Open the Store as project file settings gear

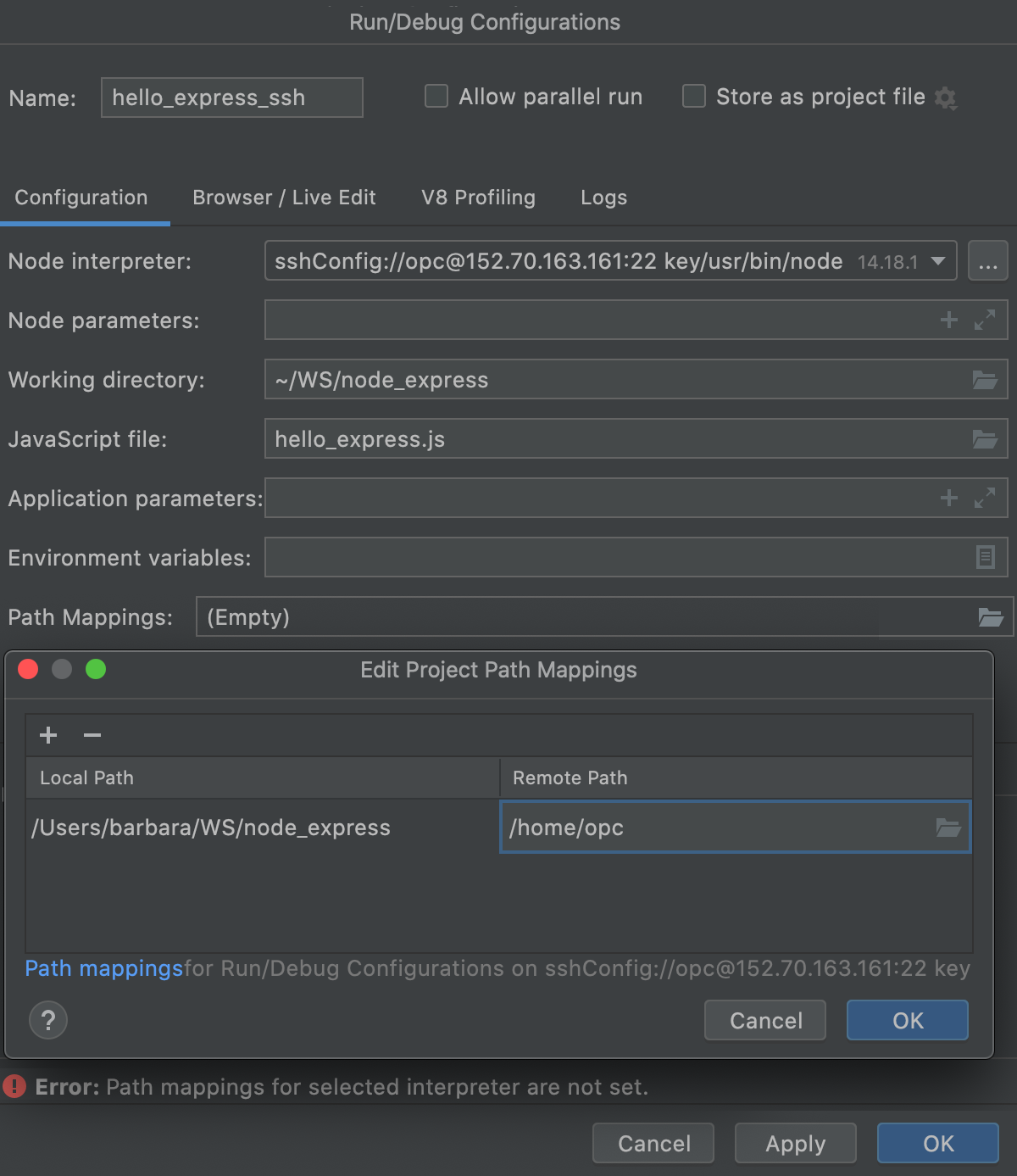[x=947, y=97]
